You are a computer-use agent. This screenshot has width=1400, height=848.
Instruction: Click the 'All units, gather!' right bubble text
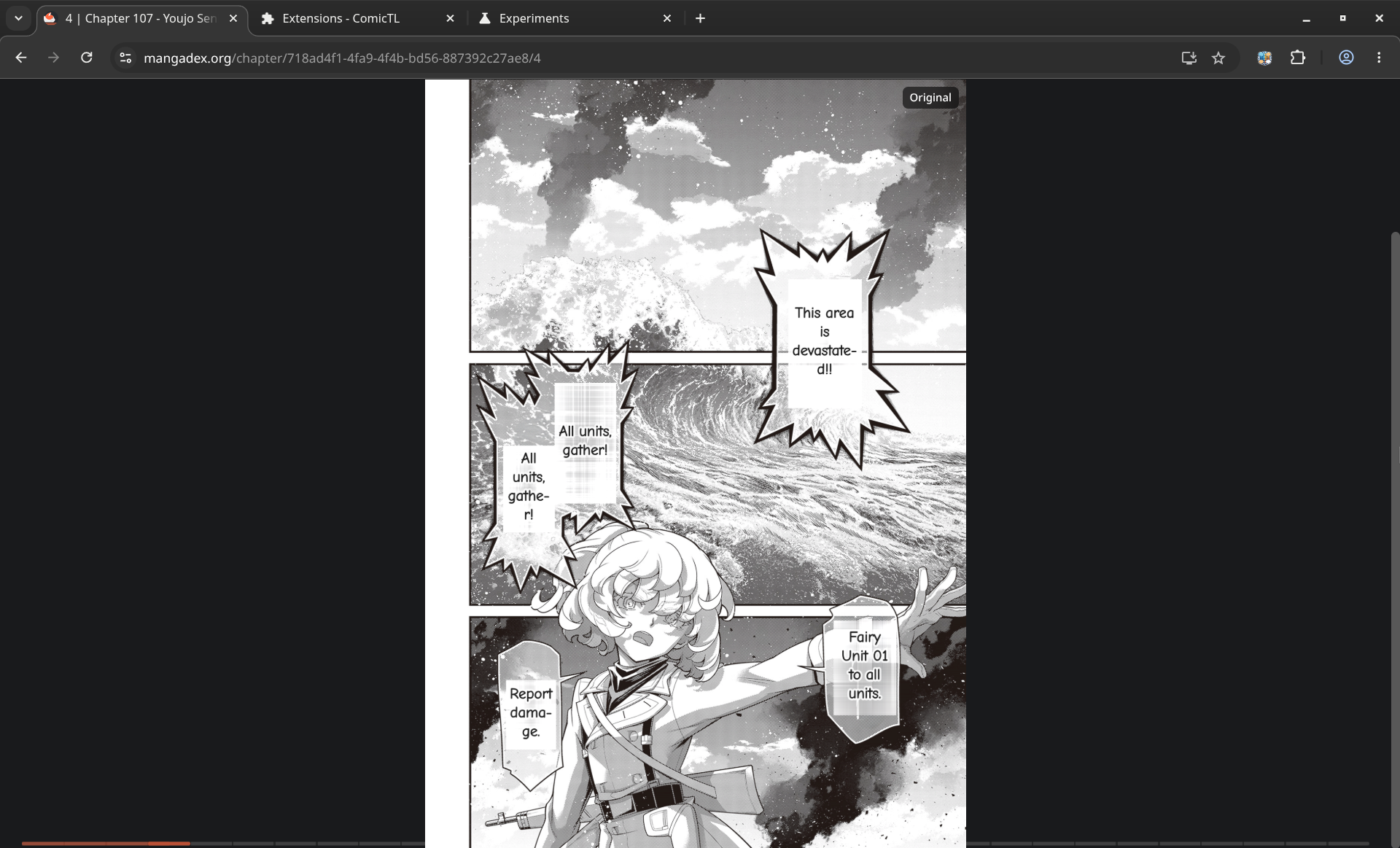[585, 440]
